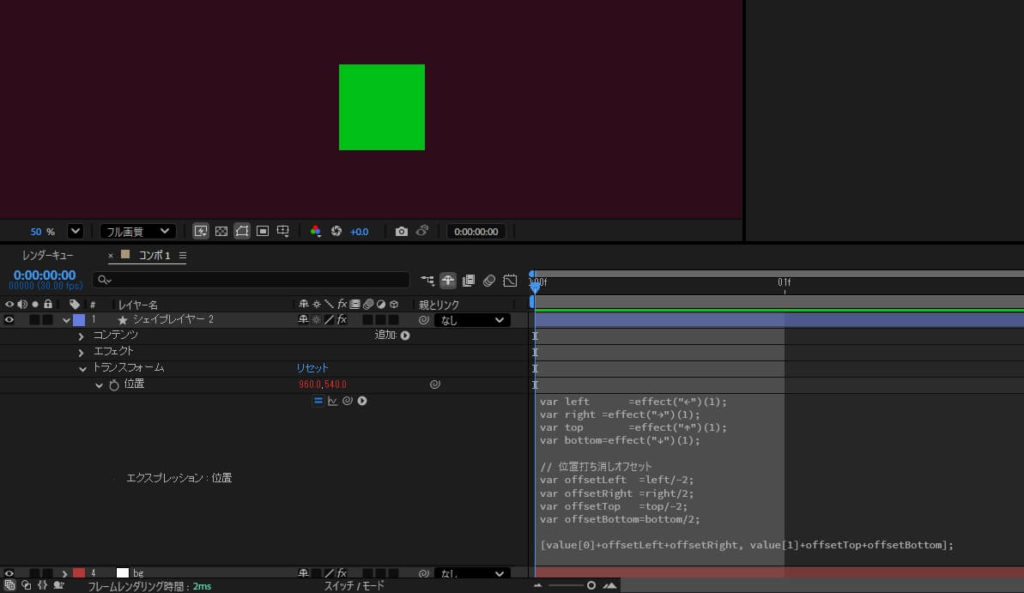This screenshot has width=1024, height=593.
Task: Open the コンポ 1 panel menu
Action: 183,255
